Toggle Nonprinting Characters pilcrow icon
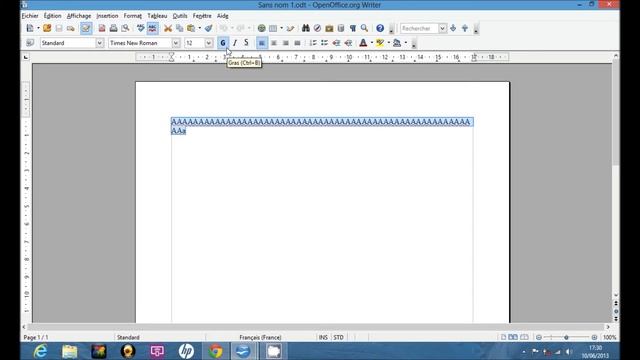The height and width of the screenshot is (360, 640). tap(353, 28)
